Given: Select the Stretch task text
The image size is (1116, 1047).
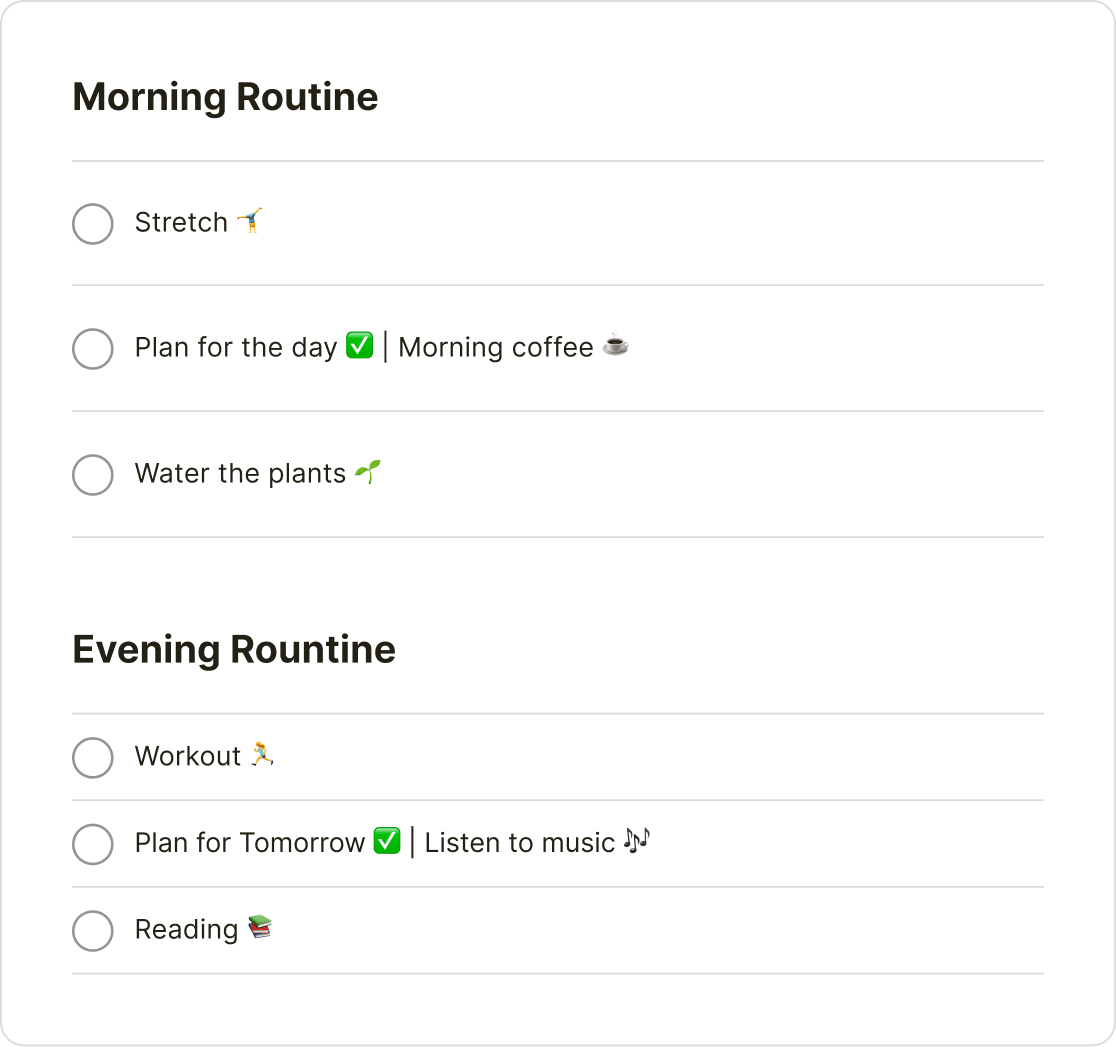Looking at the screenshot, I should pyautogui.click(x=183, y=222).
